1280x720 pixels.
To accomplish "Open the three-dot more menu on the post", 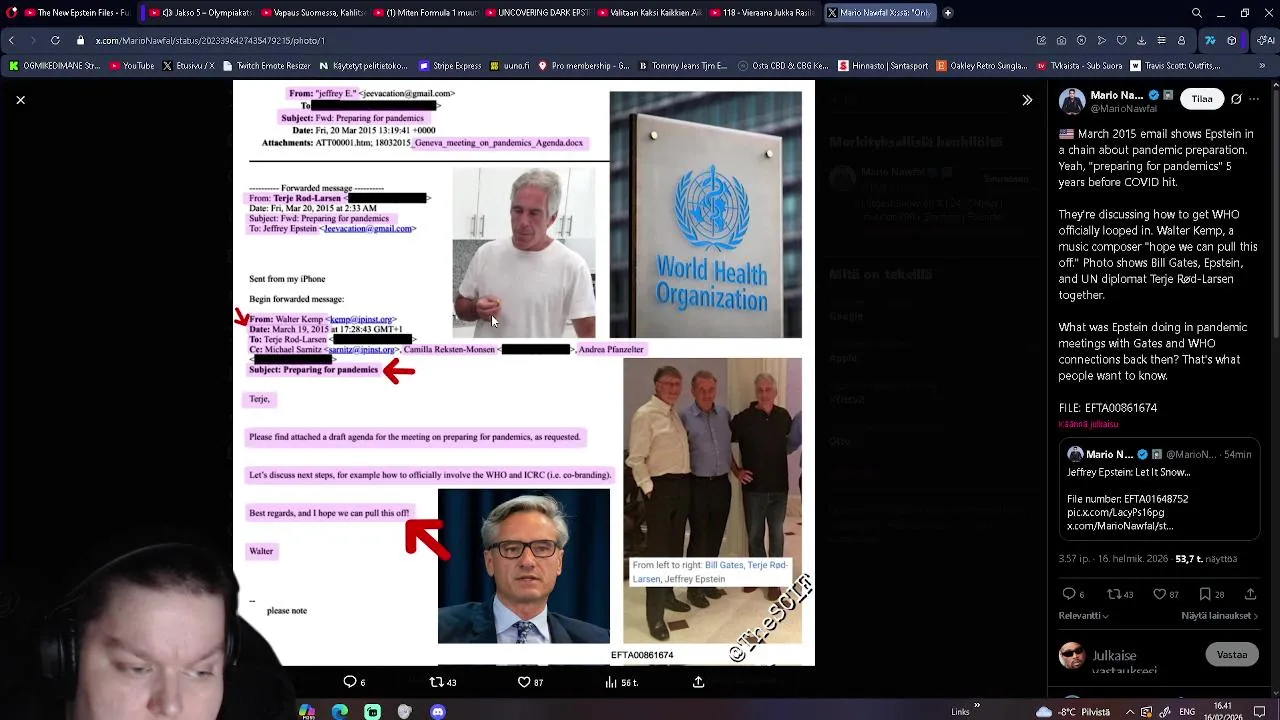I will [x=1254, y=99].
